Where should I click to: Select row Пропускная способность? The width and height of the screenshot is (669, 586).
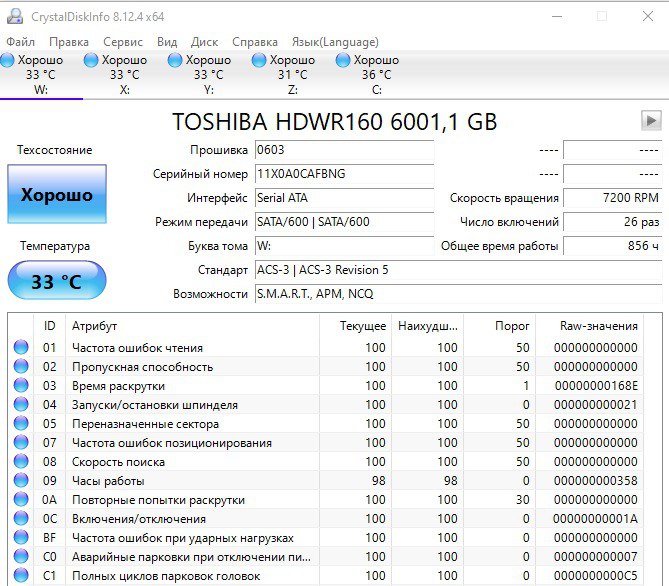click(326, 367)
